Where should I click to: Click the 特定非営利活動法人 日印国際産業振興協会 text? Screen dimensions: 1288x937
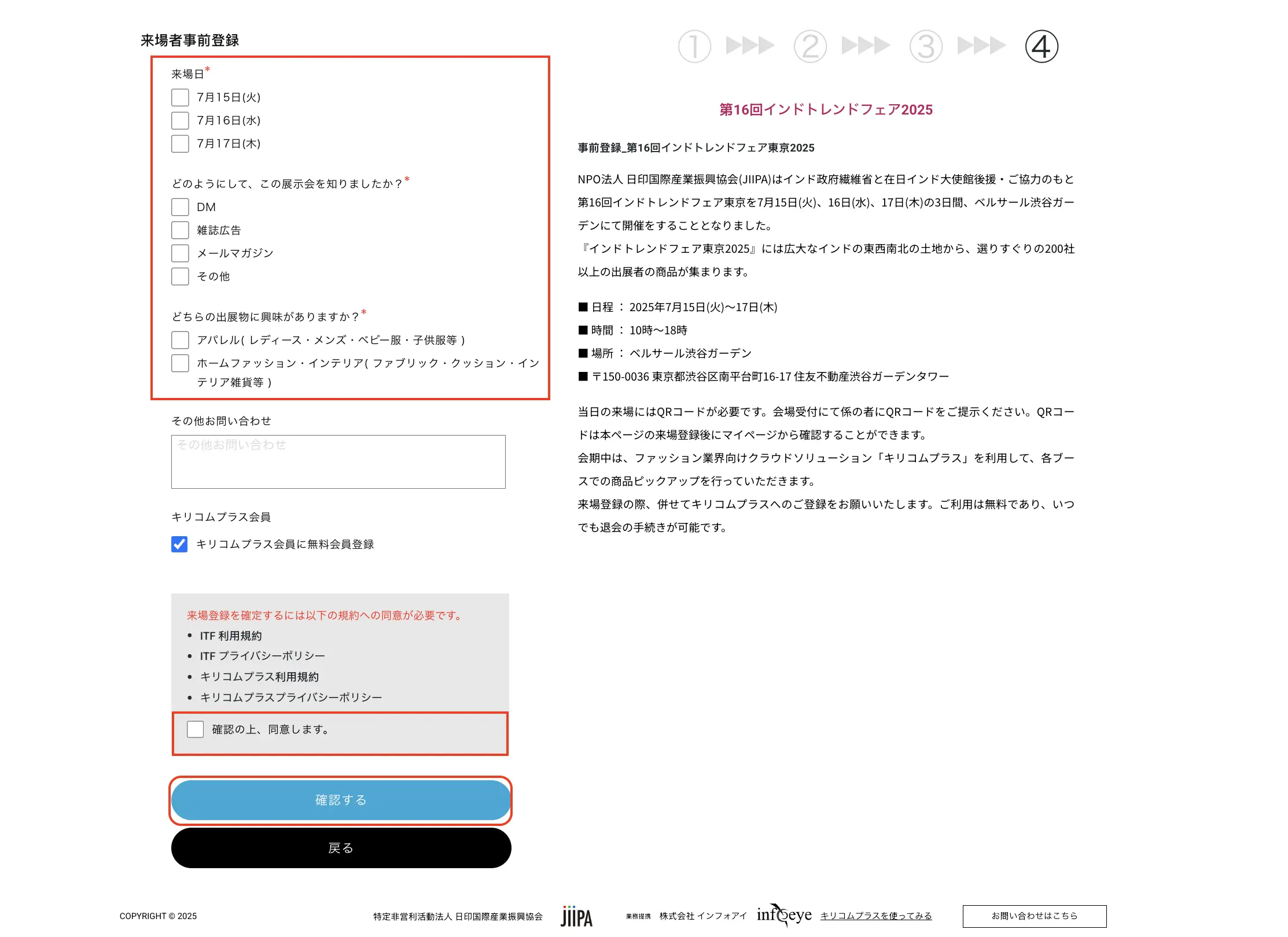tap(458, 916)
